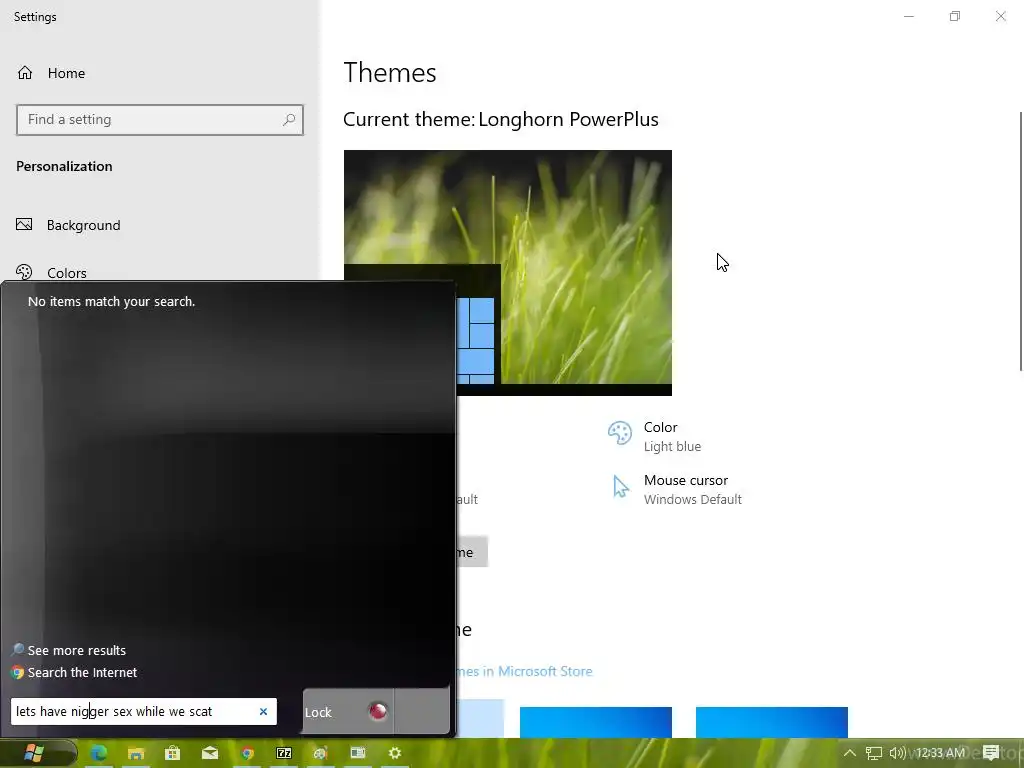Launch Google Chrome from the taskbar
This screenshot has width=1024, height=768.
click(x=247, y=753)
